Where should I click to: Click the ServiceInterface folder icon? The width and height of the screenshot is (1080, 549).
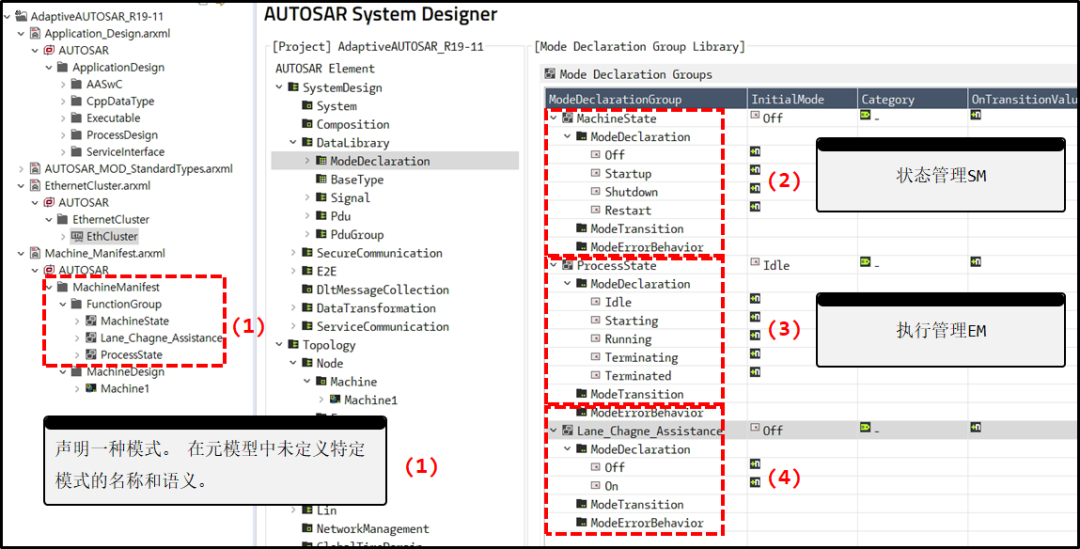click(76, 152)
